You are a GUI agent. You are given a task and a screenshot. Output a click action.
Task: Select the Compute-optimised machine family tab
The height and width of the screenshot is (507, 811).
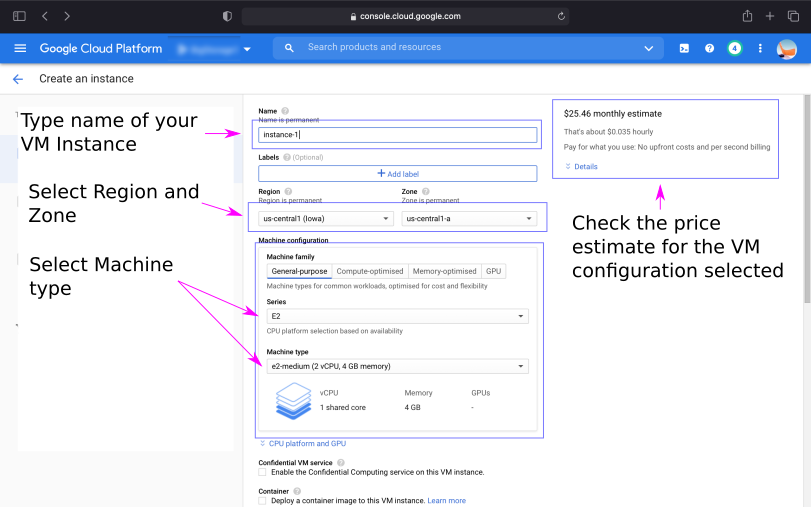tap(369, 271)
